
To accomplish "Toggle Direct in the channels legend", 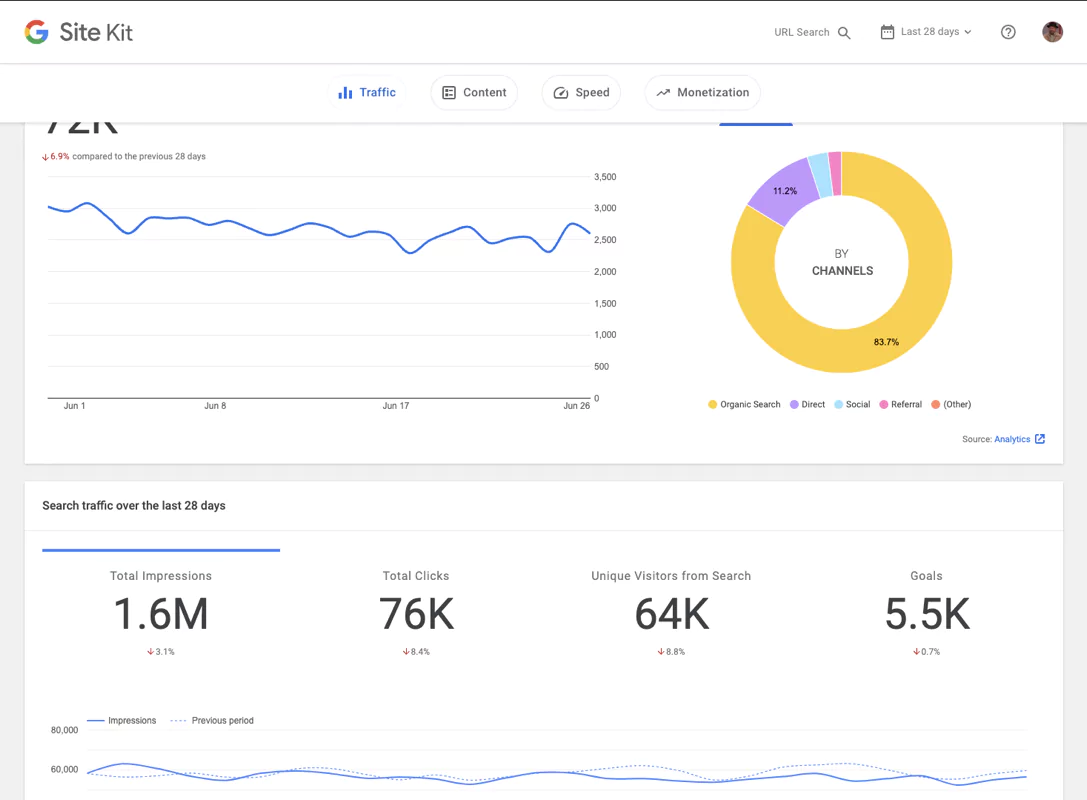I will 806,404.
